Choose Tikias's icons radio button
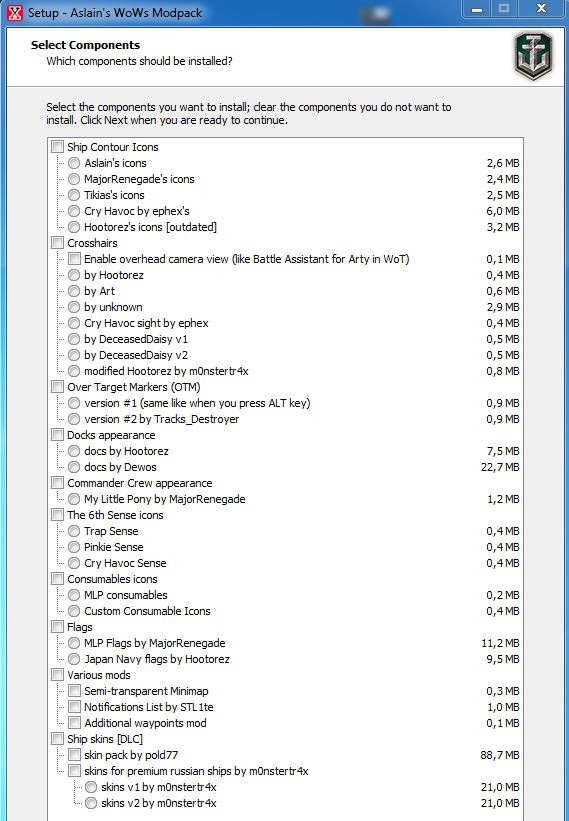The height and width of the screenshot is (821, 569). (74, 195)
